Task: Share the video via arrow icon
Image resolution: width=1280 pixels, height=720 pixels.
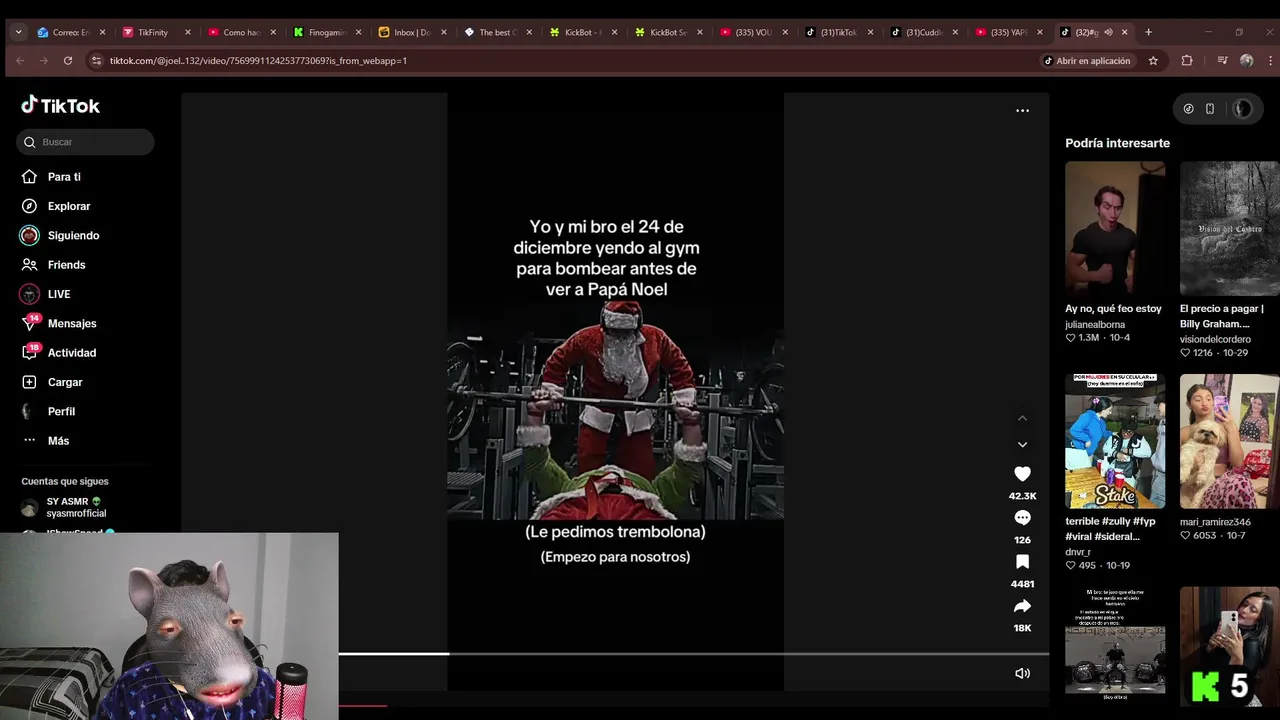Action: [1022, 606]
